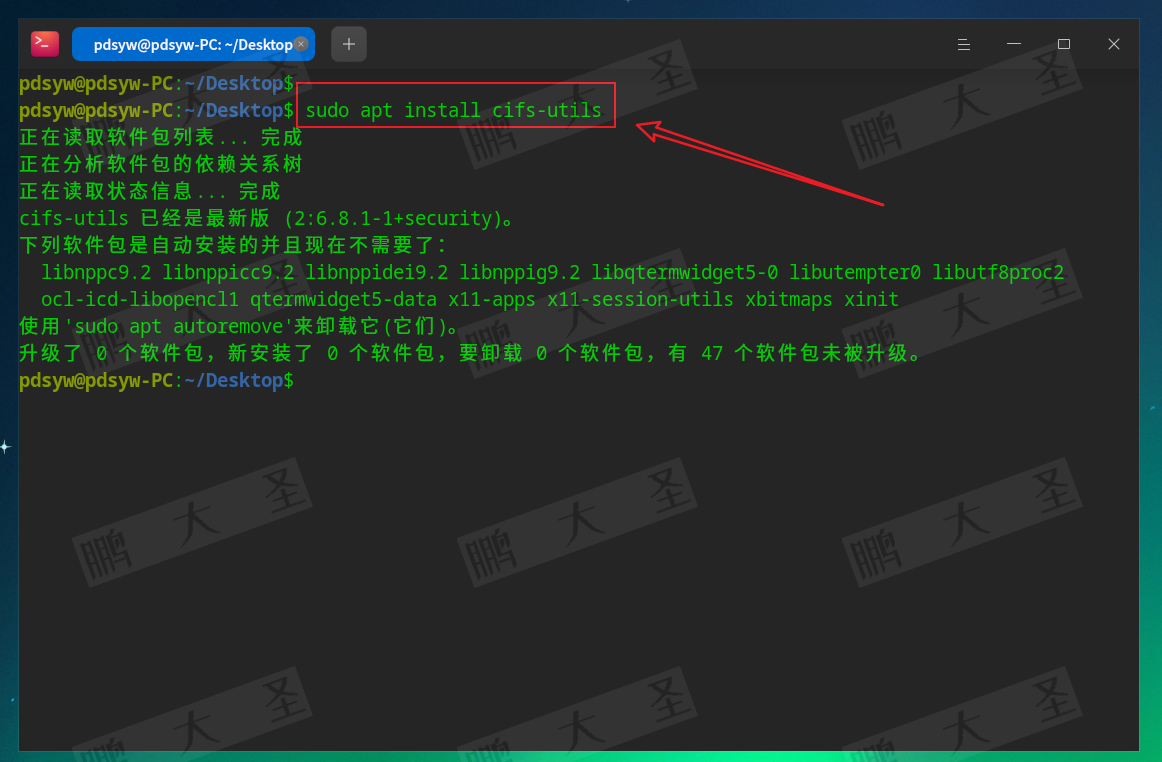Screen dimensions: 1162x762
Task: Click package name 'libnppig9.2'
Action: [x=519, y=272]
